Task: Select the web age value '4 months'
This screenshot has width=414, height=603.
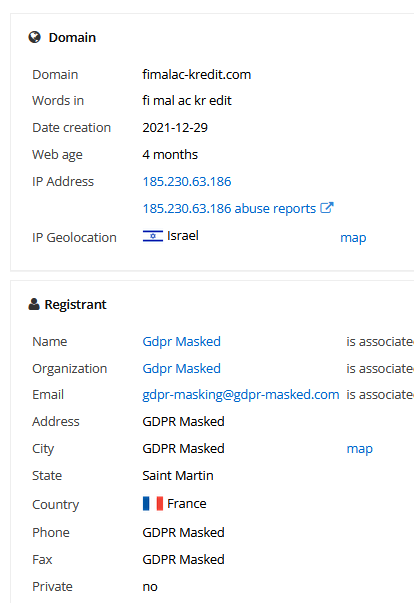Action: click(170, 155)
